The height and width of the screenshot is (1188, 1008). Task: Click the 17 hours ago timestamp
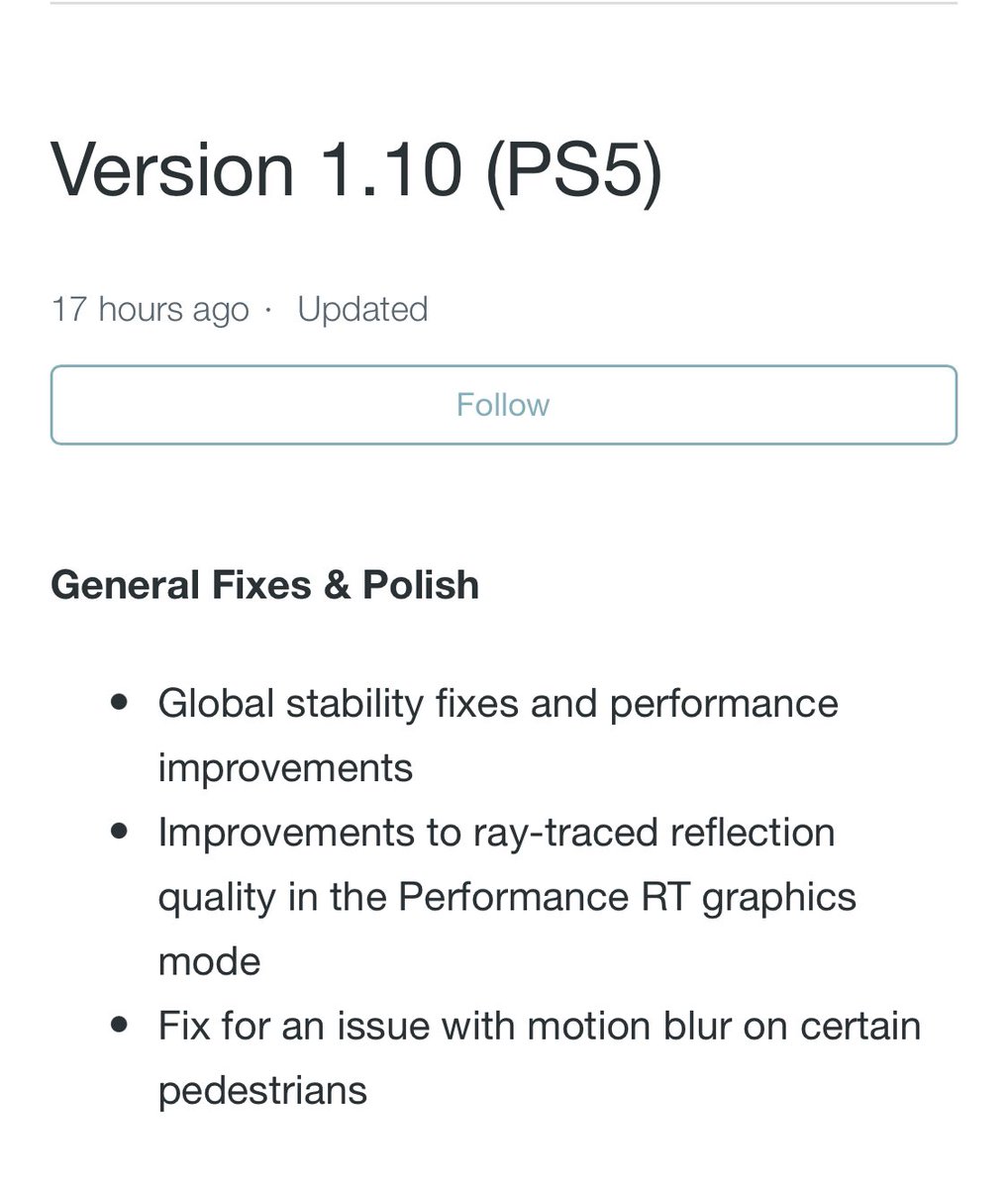[x=150, y=309]
